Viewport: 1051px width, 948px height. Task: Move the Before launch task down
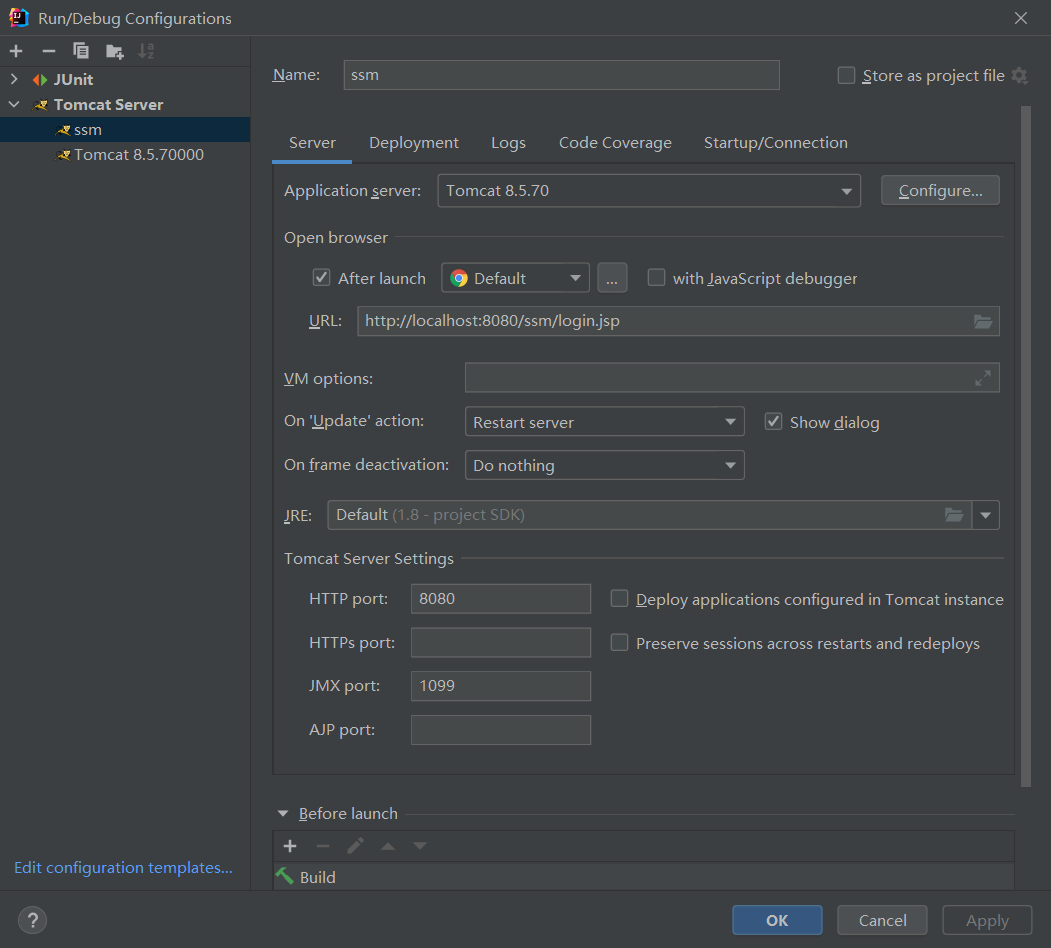(420, 846)
